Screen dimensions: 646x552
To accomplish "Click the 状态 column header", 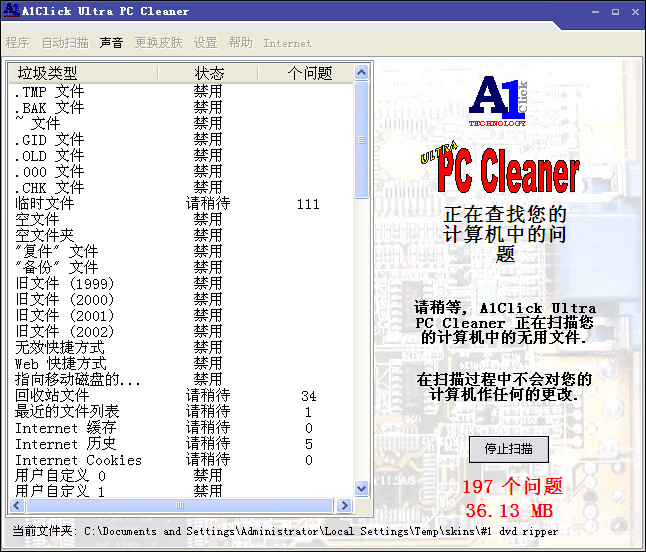I will click(x=208, y=73).
